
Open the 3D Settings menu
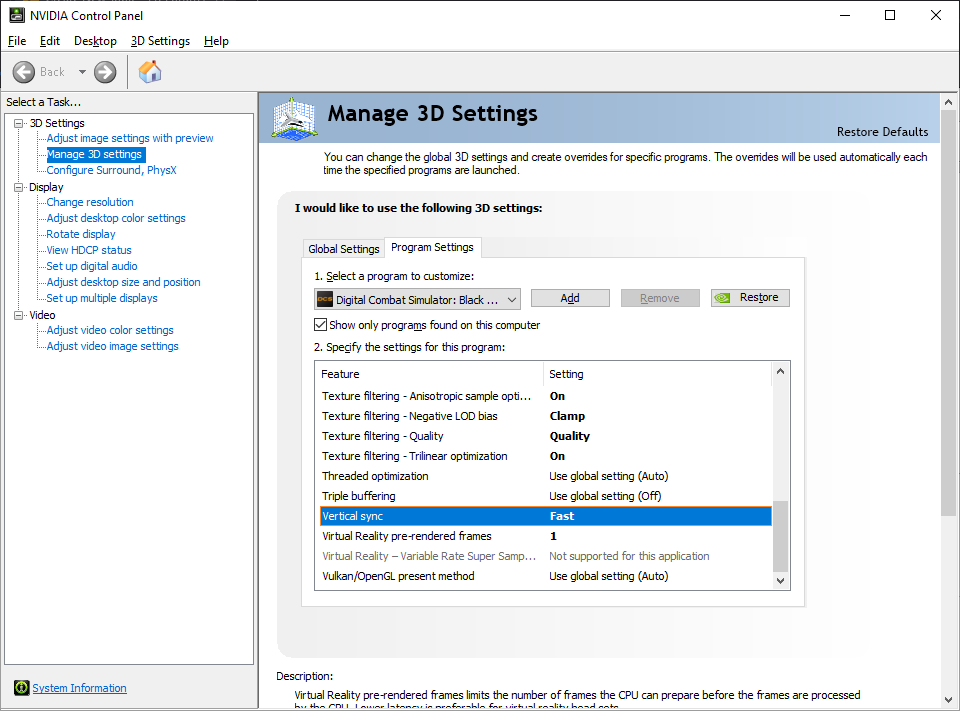(160, 41)
